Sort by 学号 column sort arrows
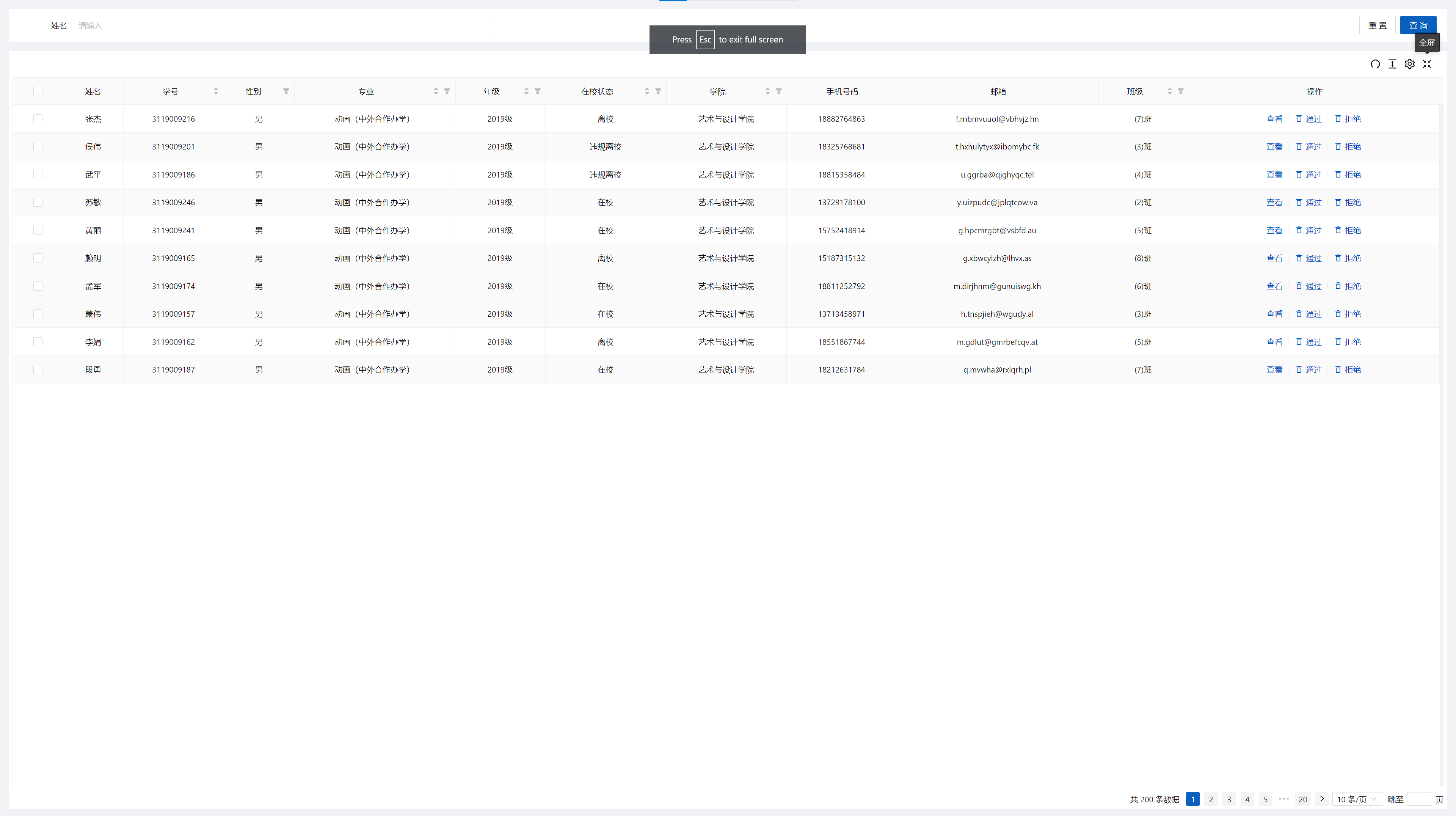This screenshot has width=1456, height=816. (x=216, y=91)
